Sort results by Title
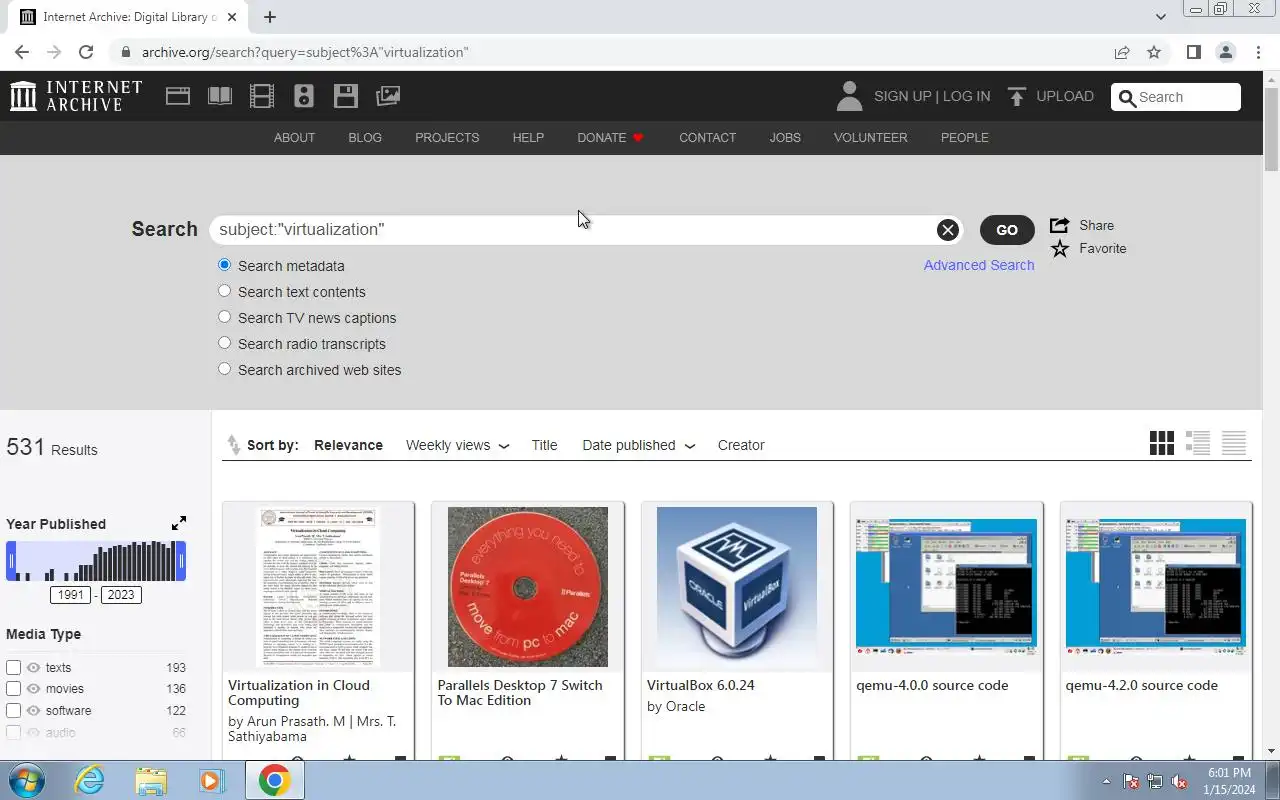This screenshot has height=800, width=1280. [x=544, y=445]
